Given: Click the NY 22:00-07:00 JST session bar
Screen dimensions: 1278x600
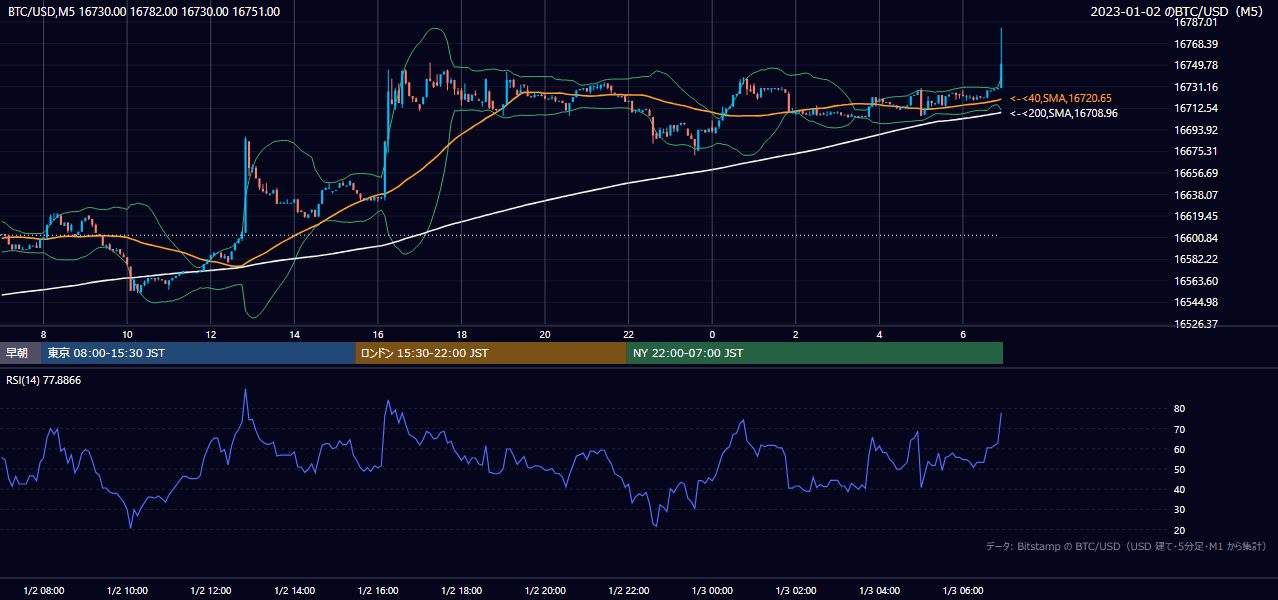Looking at the screenshot, I should click(x=815, y=353).
